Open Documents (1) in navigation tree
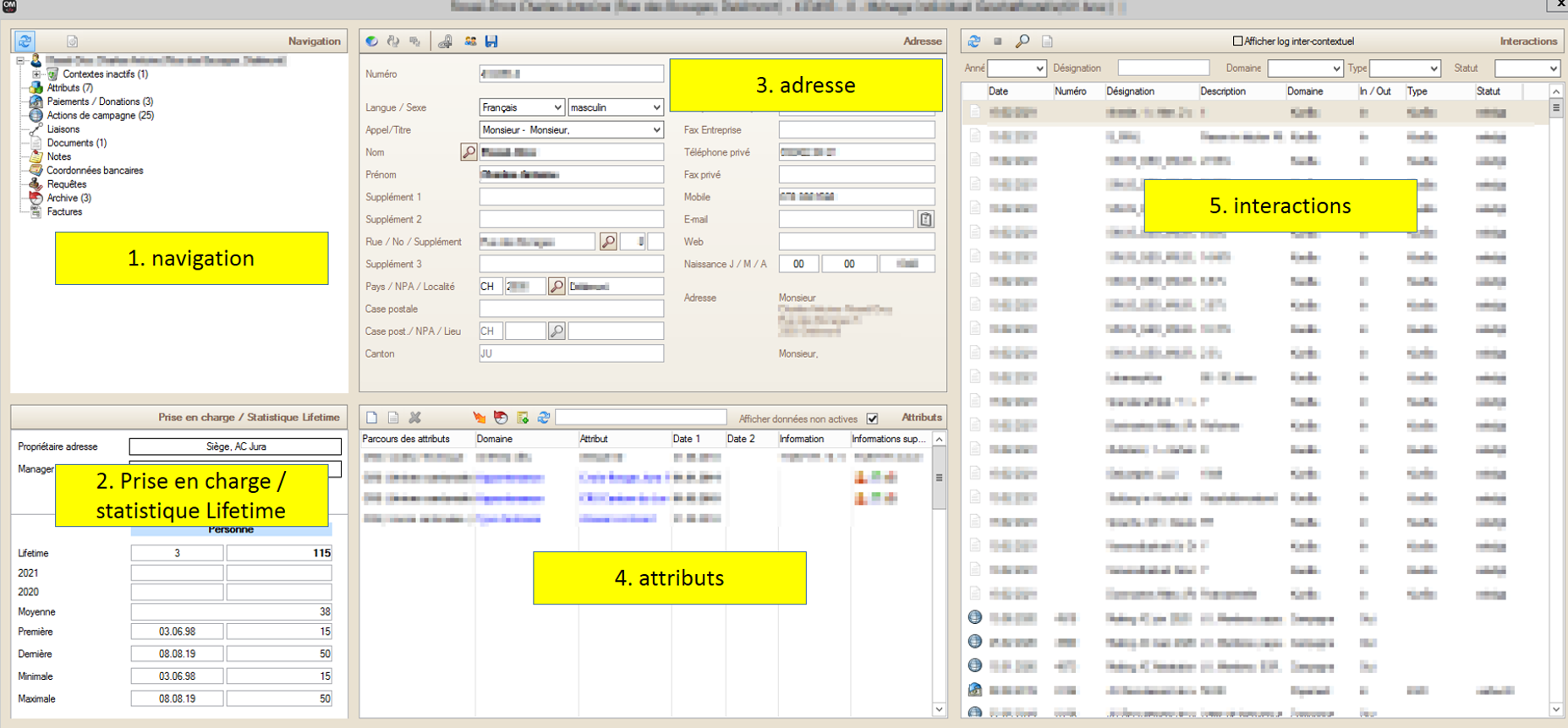Screen dimensions: 1568x728 pos(76,143)
